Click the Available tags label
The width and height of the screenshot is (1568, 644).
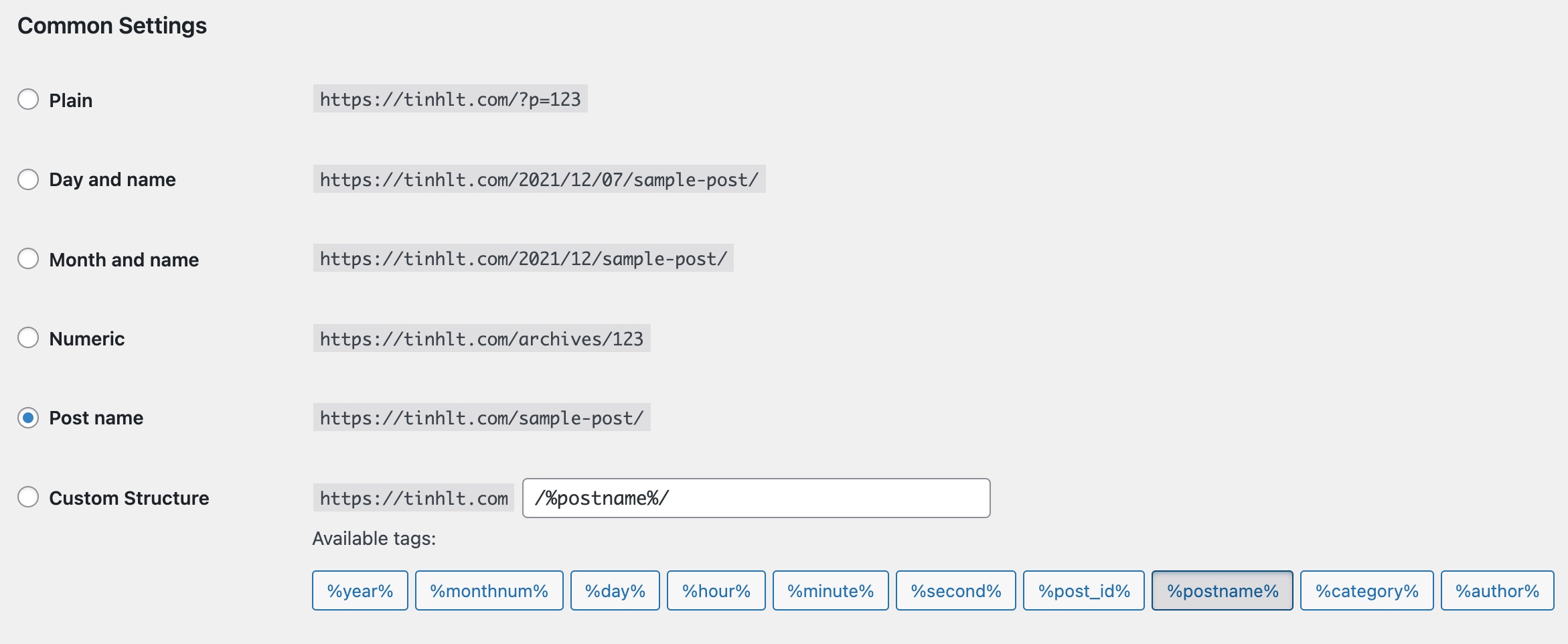[x=374, y=538]
